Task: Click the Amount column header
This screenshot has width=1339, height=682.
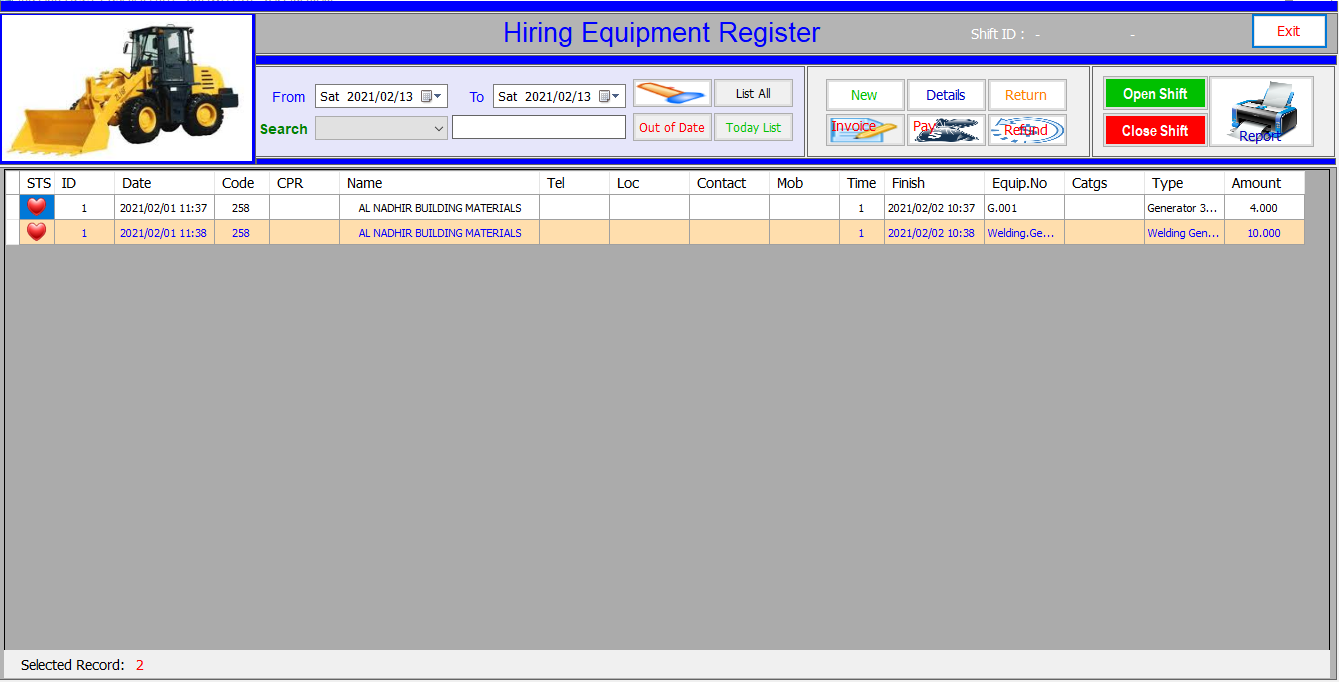Action: pos(1263,183)
